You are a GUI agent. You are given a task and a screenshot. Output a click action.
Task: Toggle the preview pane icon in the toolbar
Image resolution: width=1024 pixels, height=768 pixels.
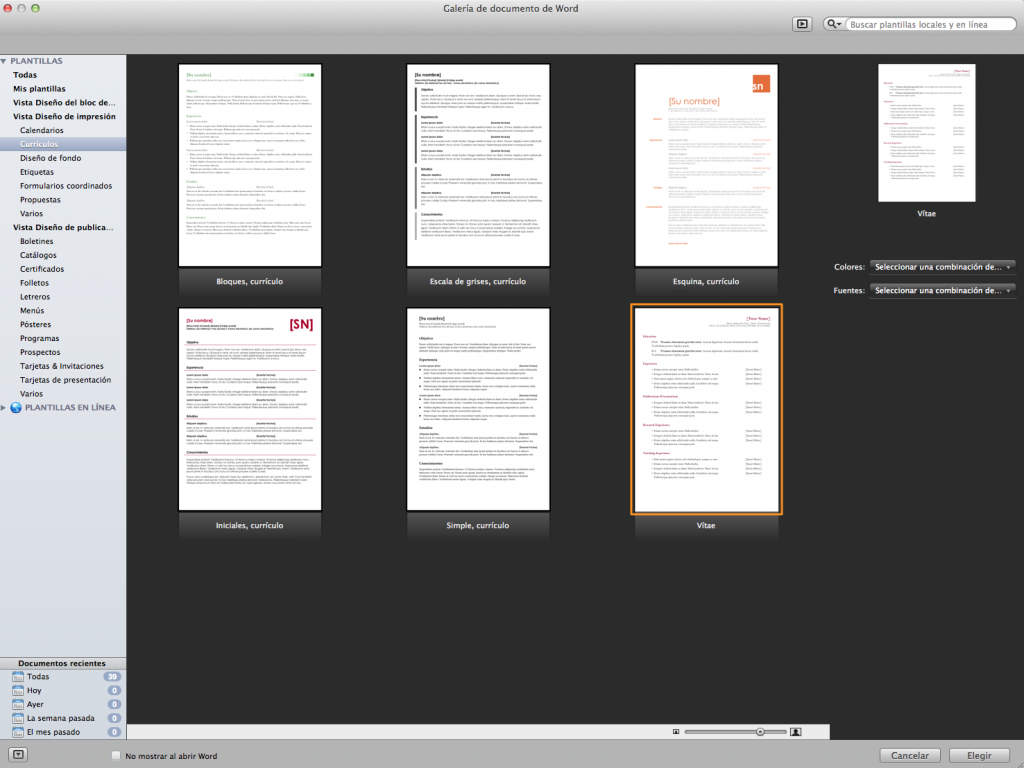click(x=802, y=23)
